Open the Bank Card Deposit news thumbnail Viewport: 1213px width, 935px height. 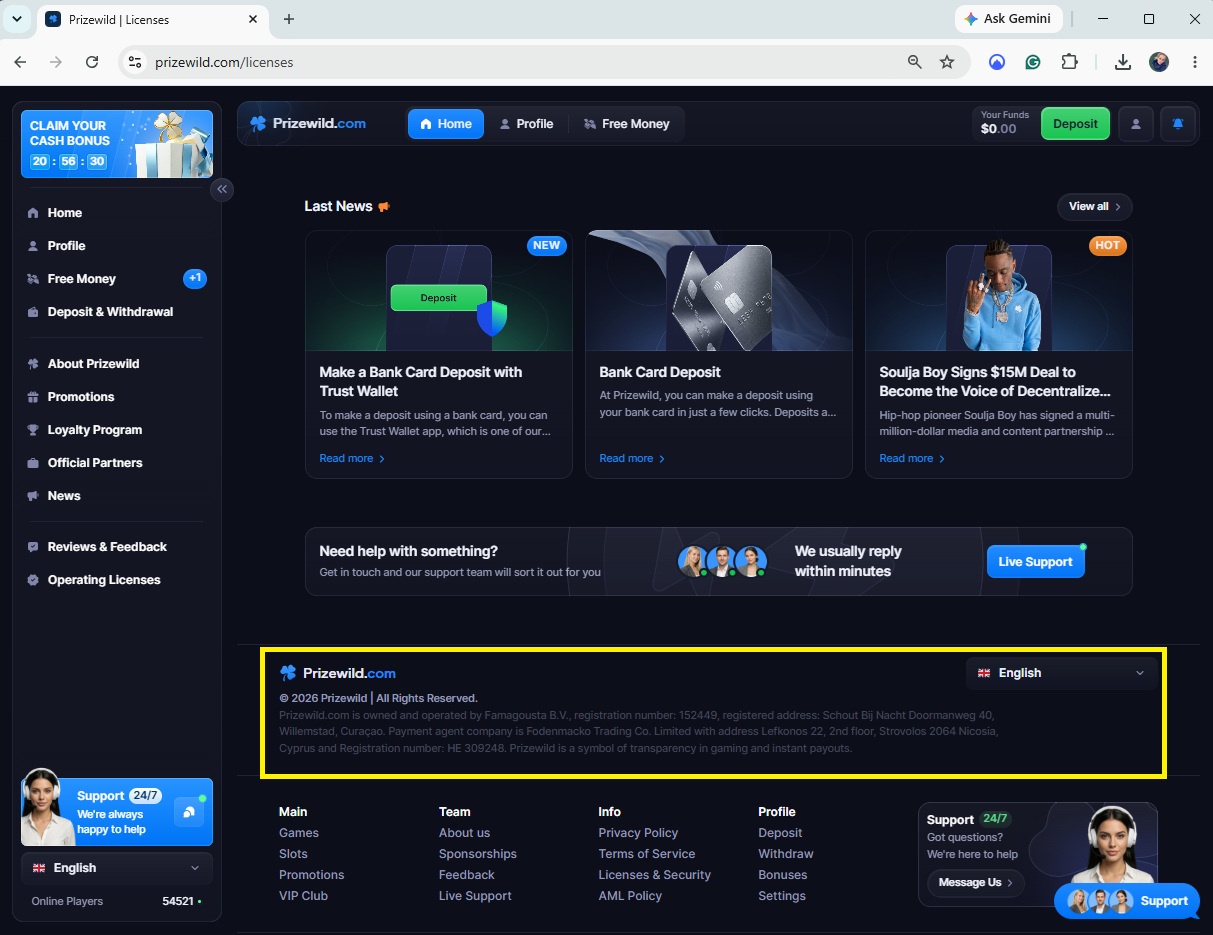click(718, 291)
